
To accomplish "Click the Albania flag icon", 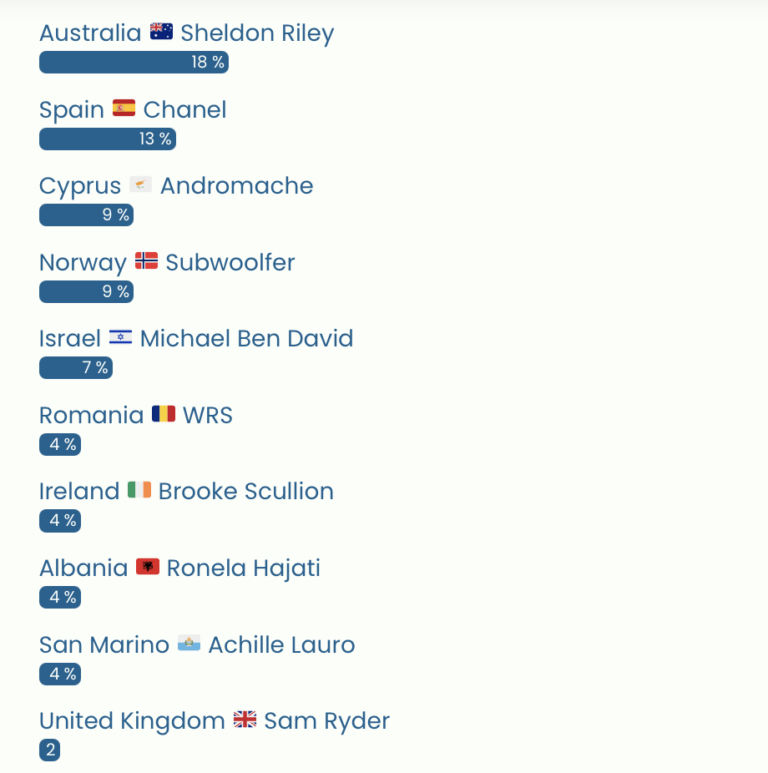I will [x=147, y=568].
